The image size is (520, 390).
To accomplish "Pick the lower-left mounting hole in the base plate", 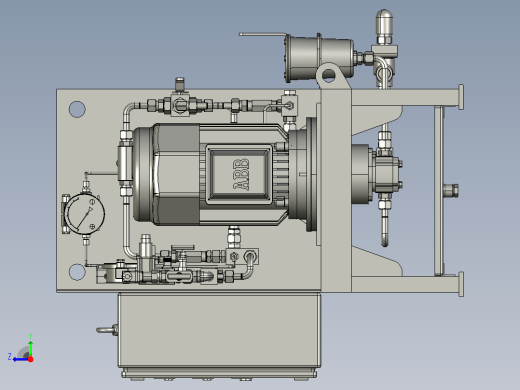I will [x=77, y=272].
